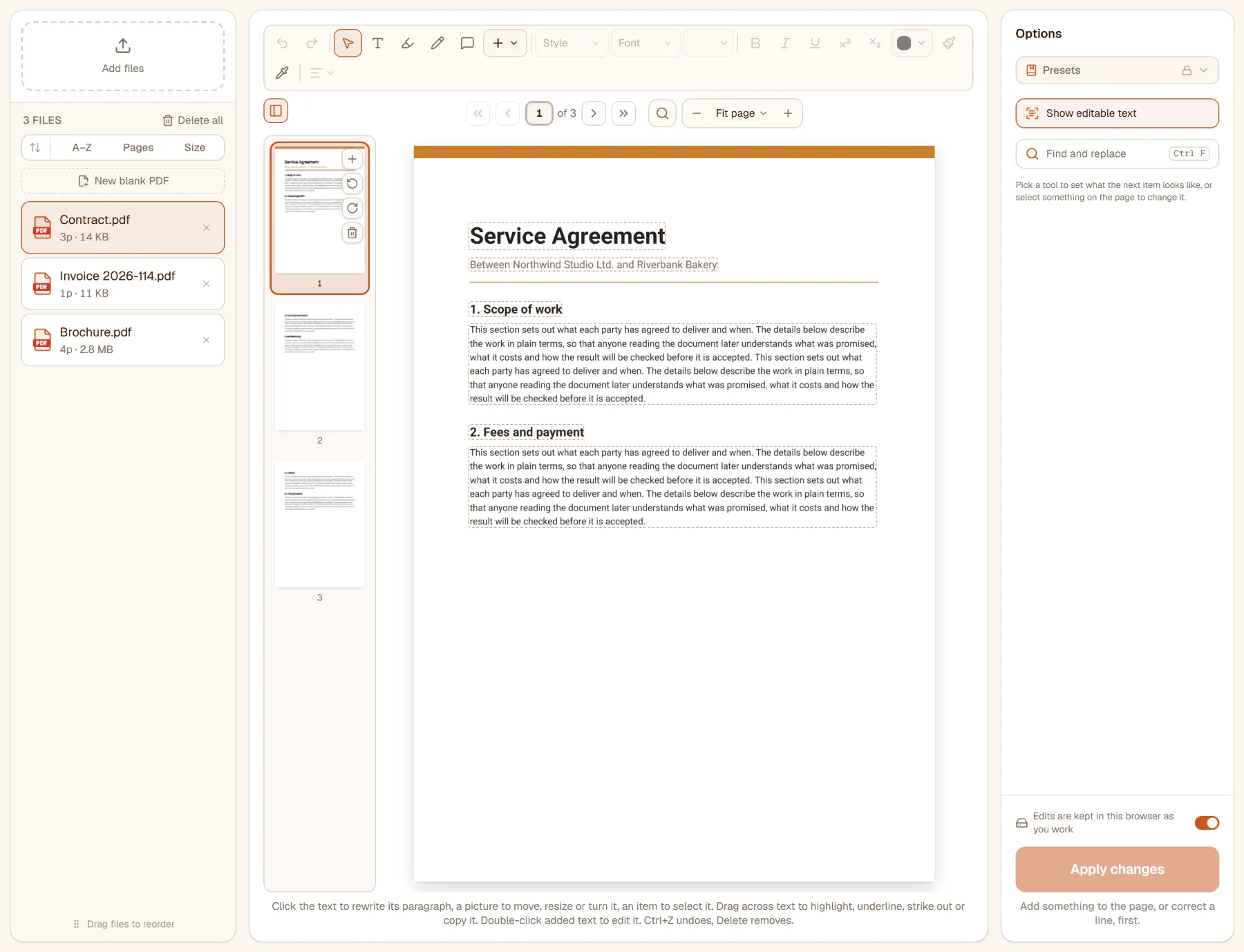
Task: Turn off edits kept in browser switch
Action: click(x=1207, y=823)
